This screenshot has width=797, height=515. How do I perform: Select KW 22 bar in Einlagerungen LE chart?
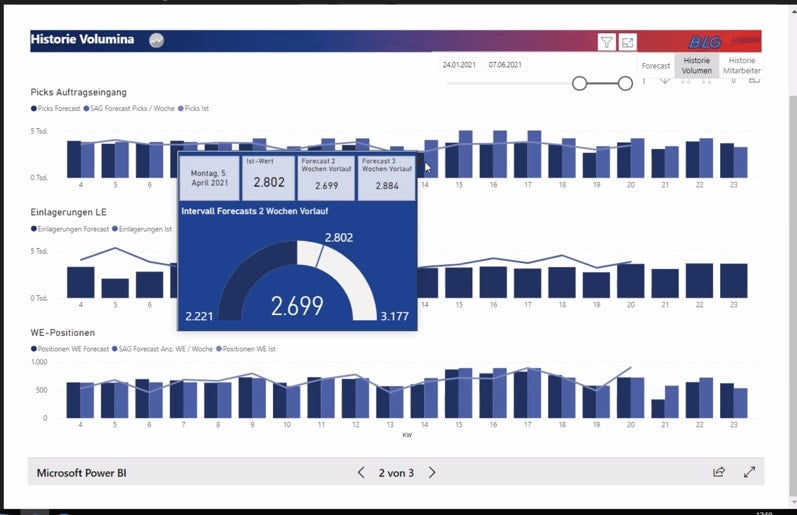pyautogui.click(x=699, y=281)
